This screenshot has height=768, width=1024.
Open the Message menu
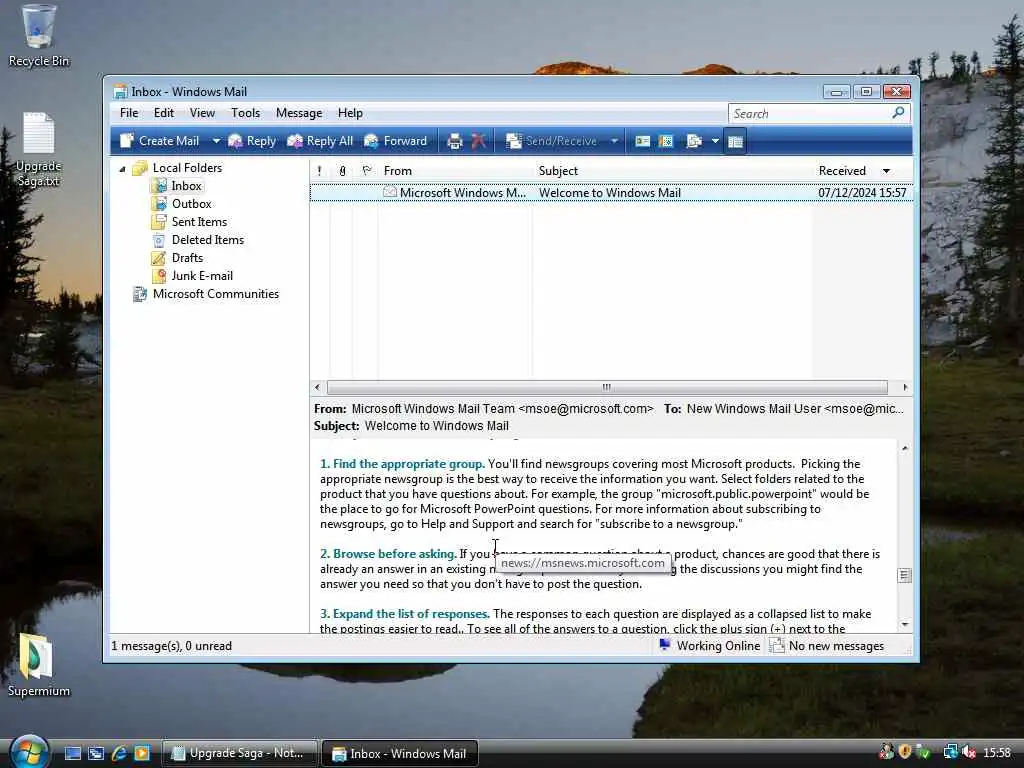point(299,113)
